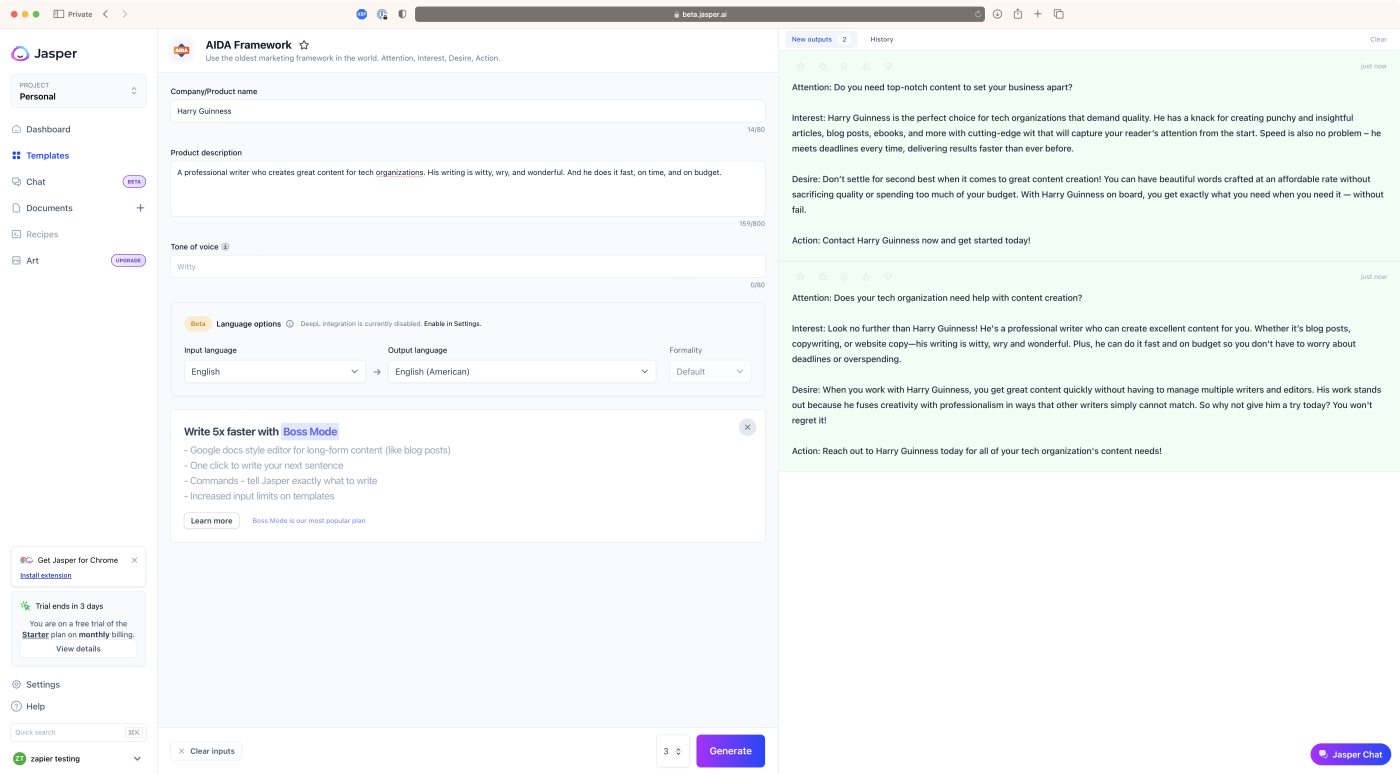Screen dimensions: 1400x774
Task: Switch to New outputs tab
Action: point(820,39)
